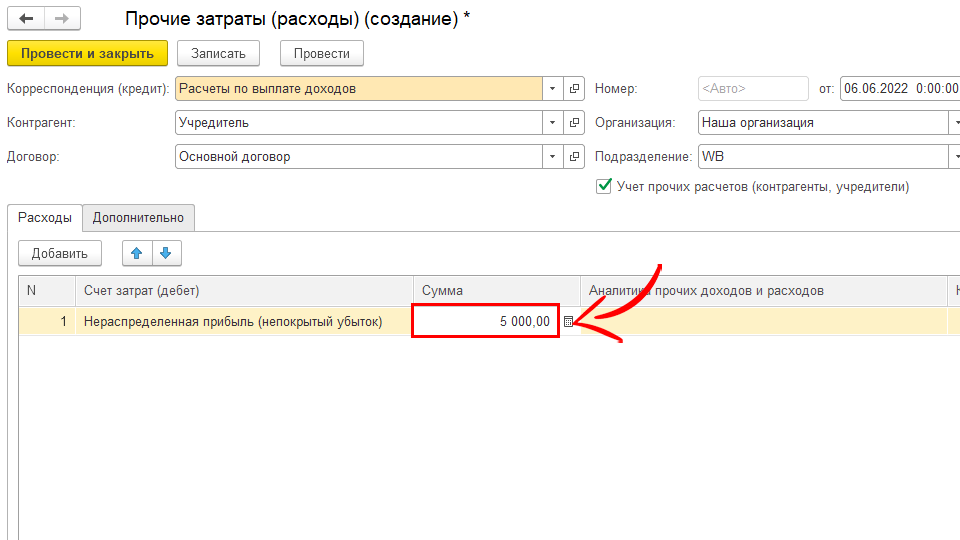Move row down with blue arrow
The height and width of the screenshot is (540, 960).
[x=166, y=253]
